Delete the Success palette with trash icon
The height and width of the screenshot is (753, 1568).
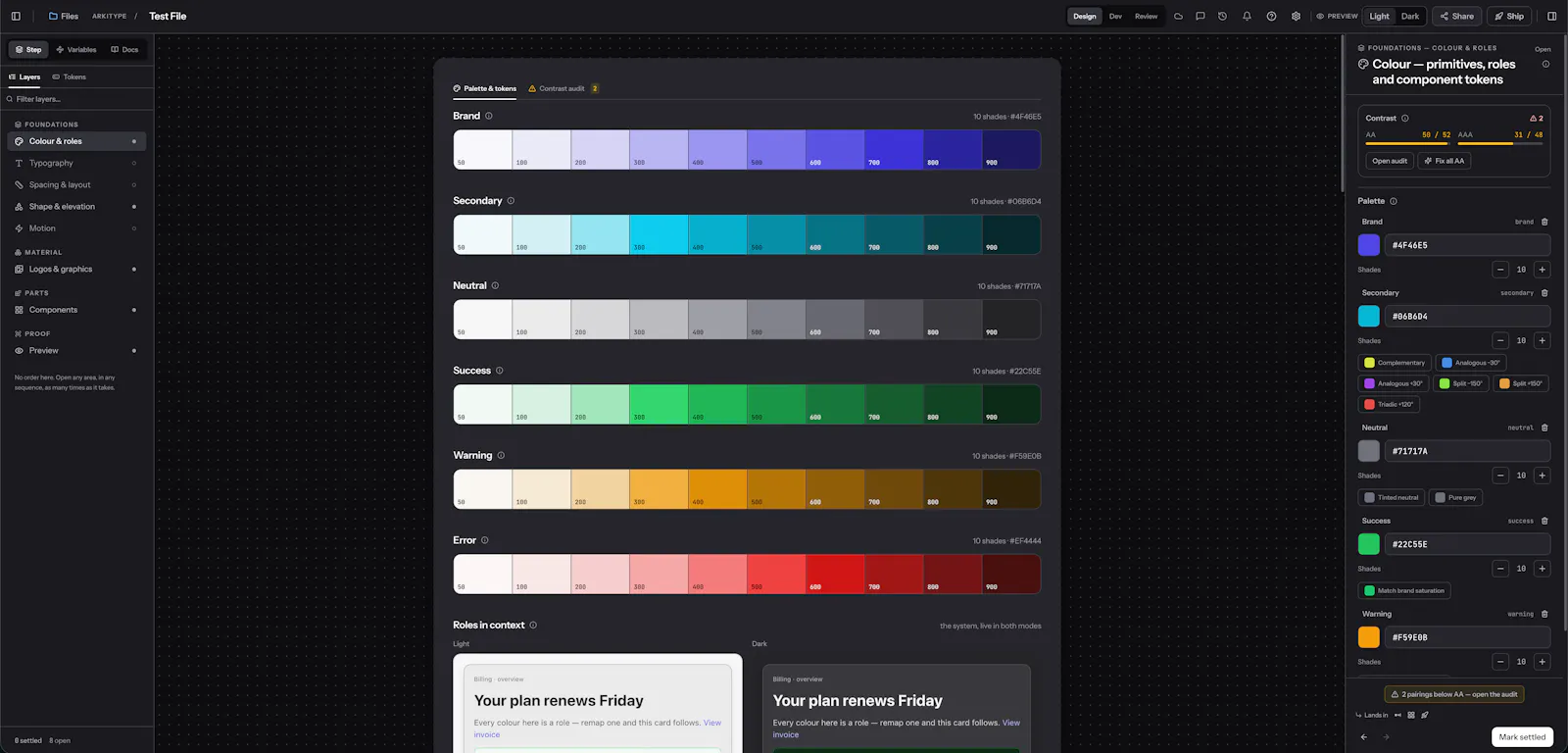point(1544,521)
